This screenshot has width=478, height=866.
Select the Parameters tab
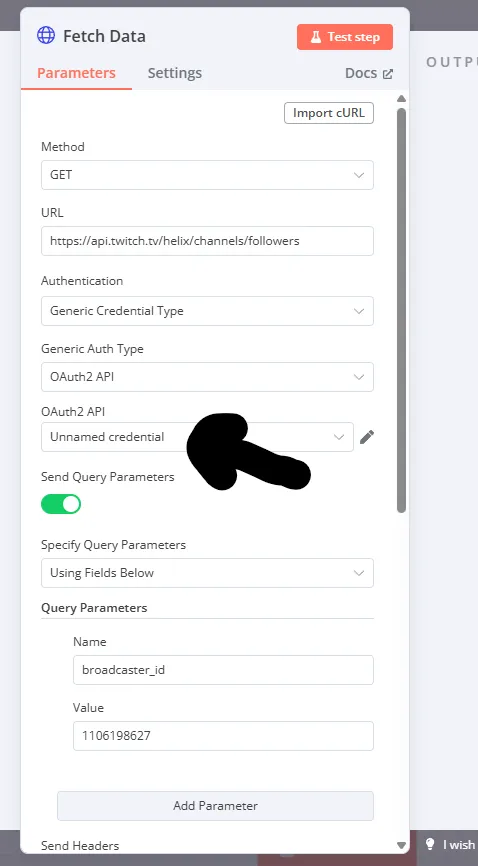tap(76, 73)
